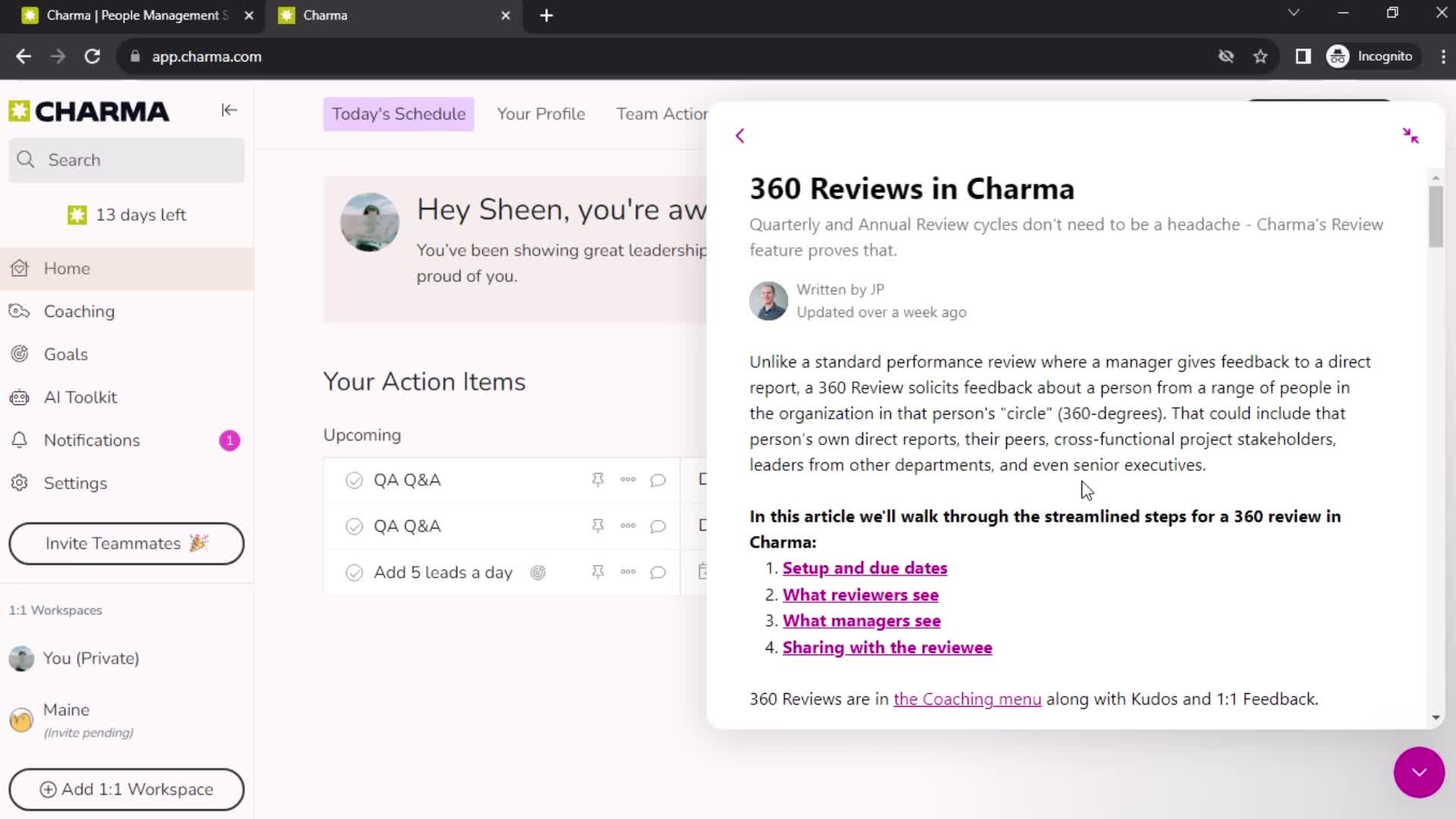Open more options for Add 5 leads
This screenshot has height=819, width=1456.
[628, 573]
